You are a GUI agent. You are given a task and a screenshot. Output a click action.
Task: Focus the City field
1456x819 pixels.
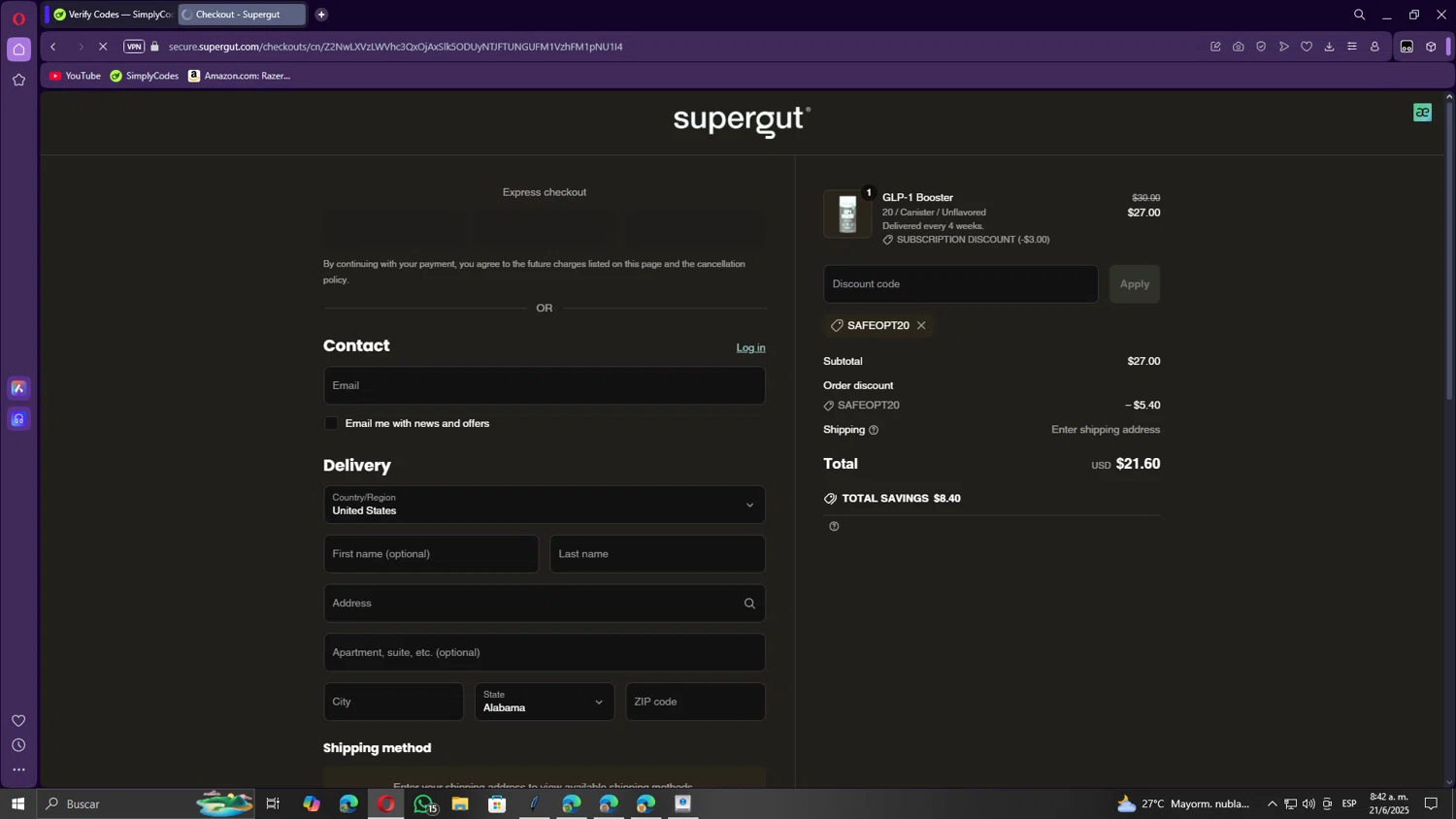click(x=393, y=702)
